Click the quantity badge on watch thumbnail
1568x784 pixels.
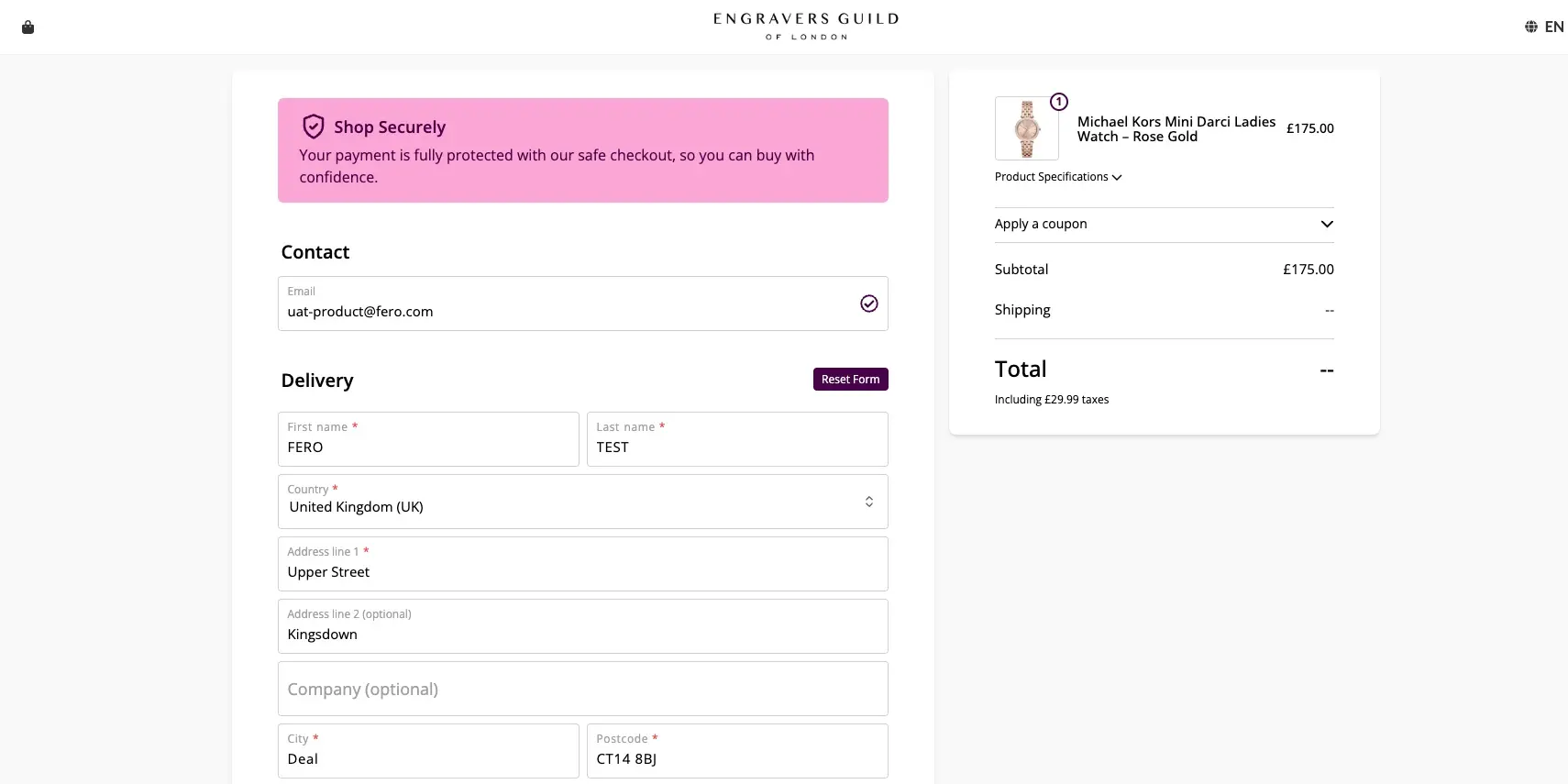click(1058, 102)
